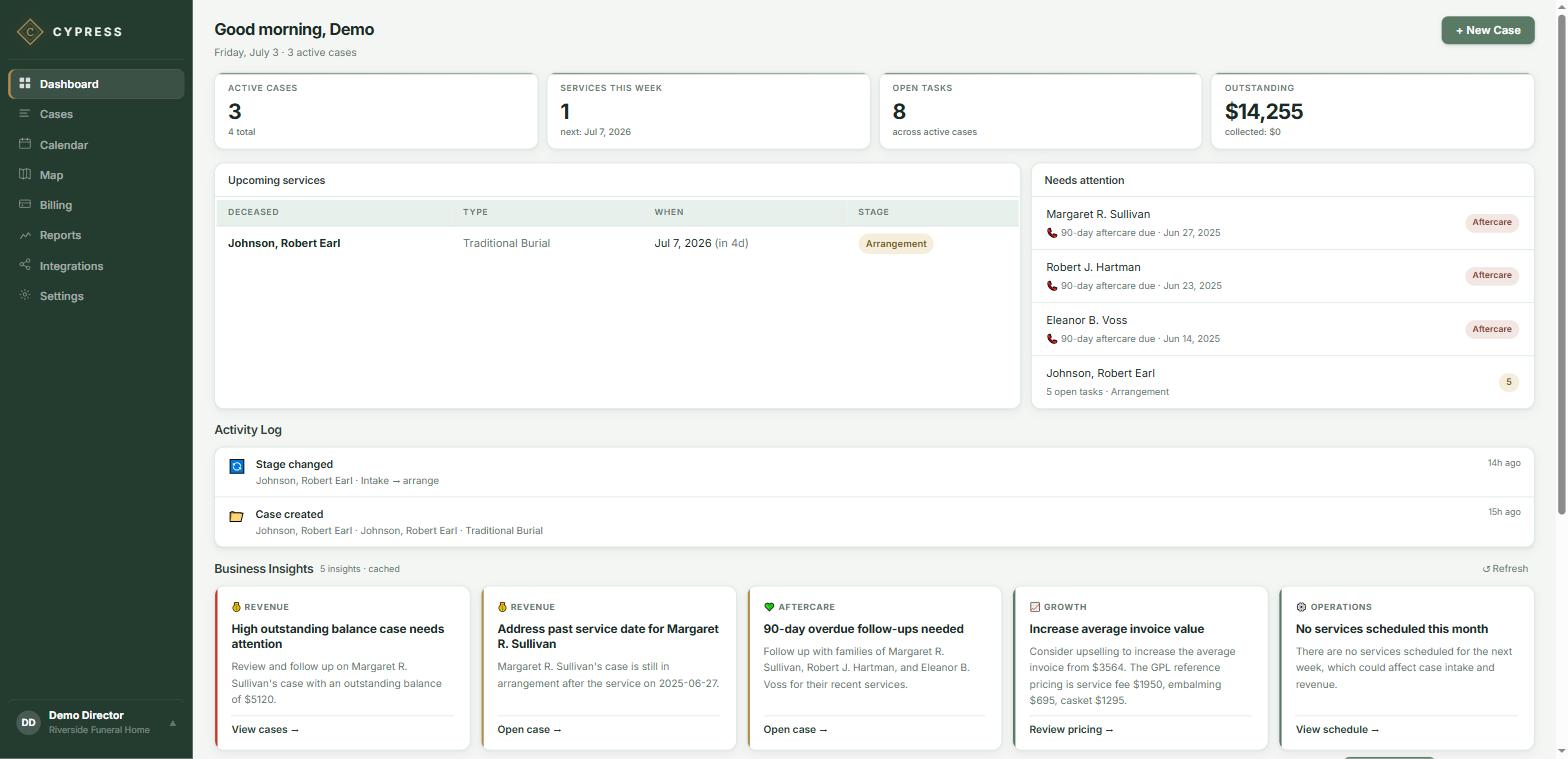Click the Billing card icon in sidebar
This screenshot has width=1568, height=759.
25,204
